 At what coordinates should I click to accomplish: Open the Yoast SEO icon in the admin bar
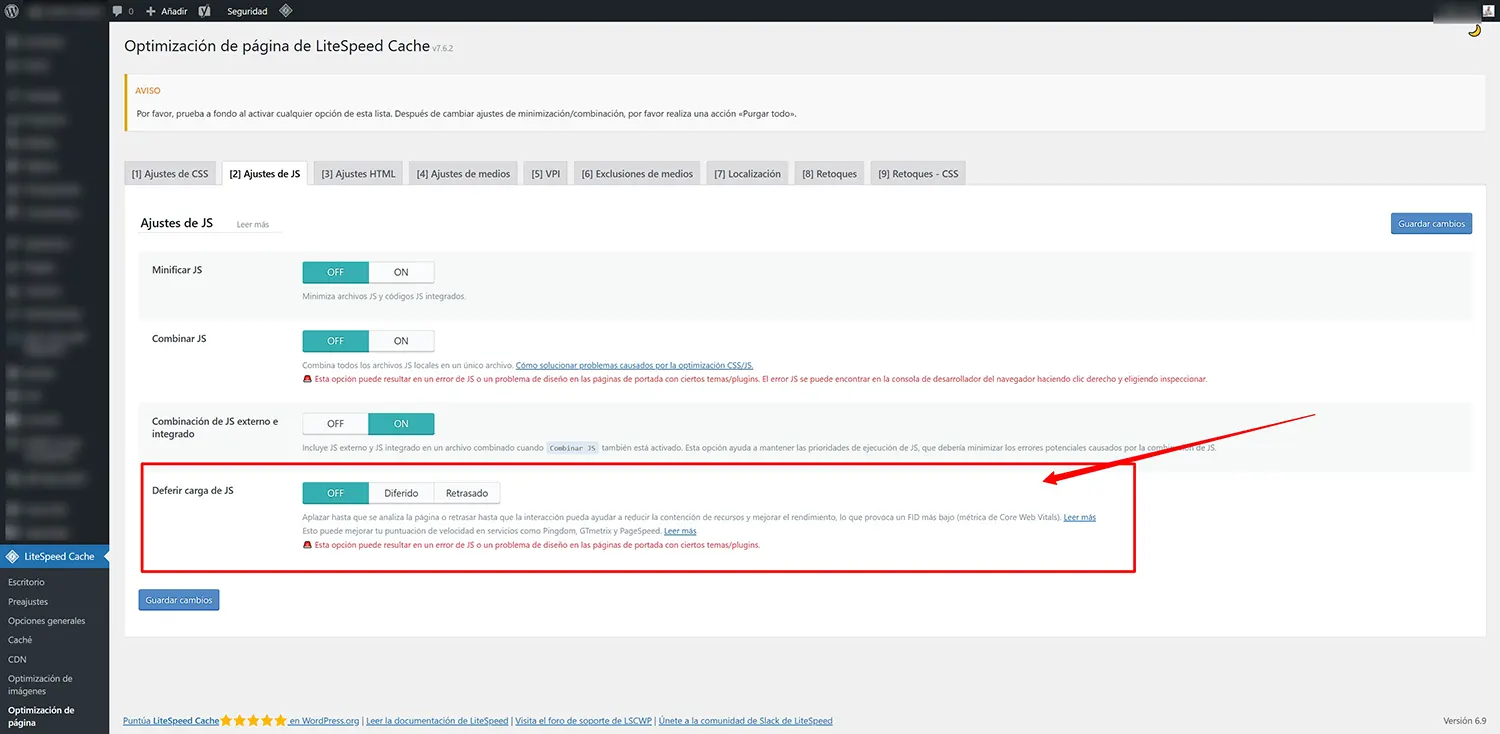[204, 11]
